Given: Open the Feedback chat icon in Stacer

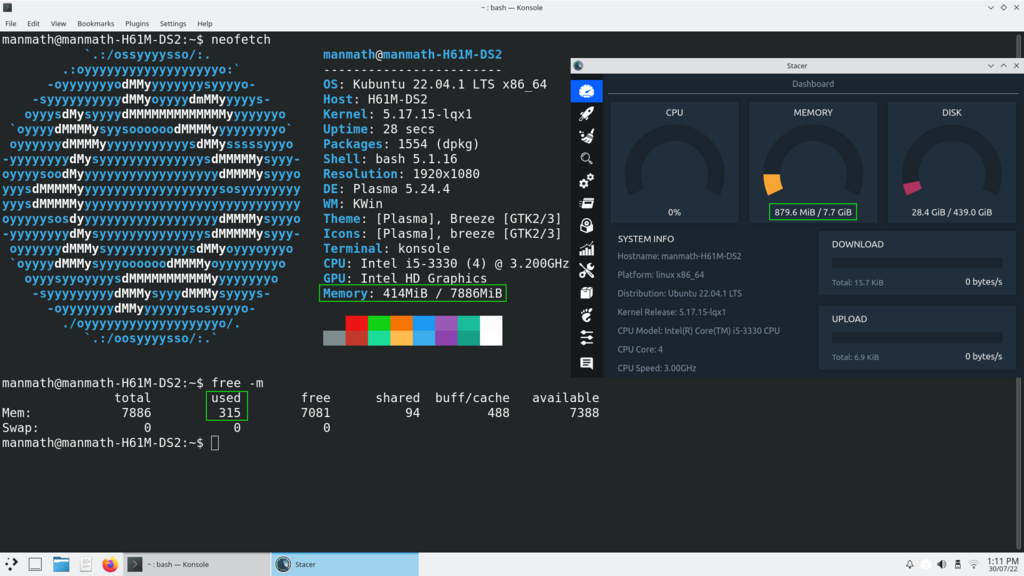Looking at the screenshot, I should coord(586,363).
